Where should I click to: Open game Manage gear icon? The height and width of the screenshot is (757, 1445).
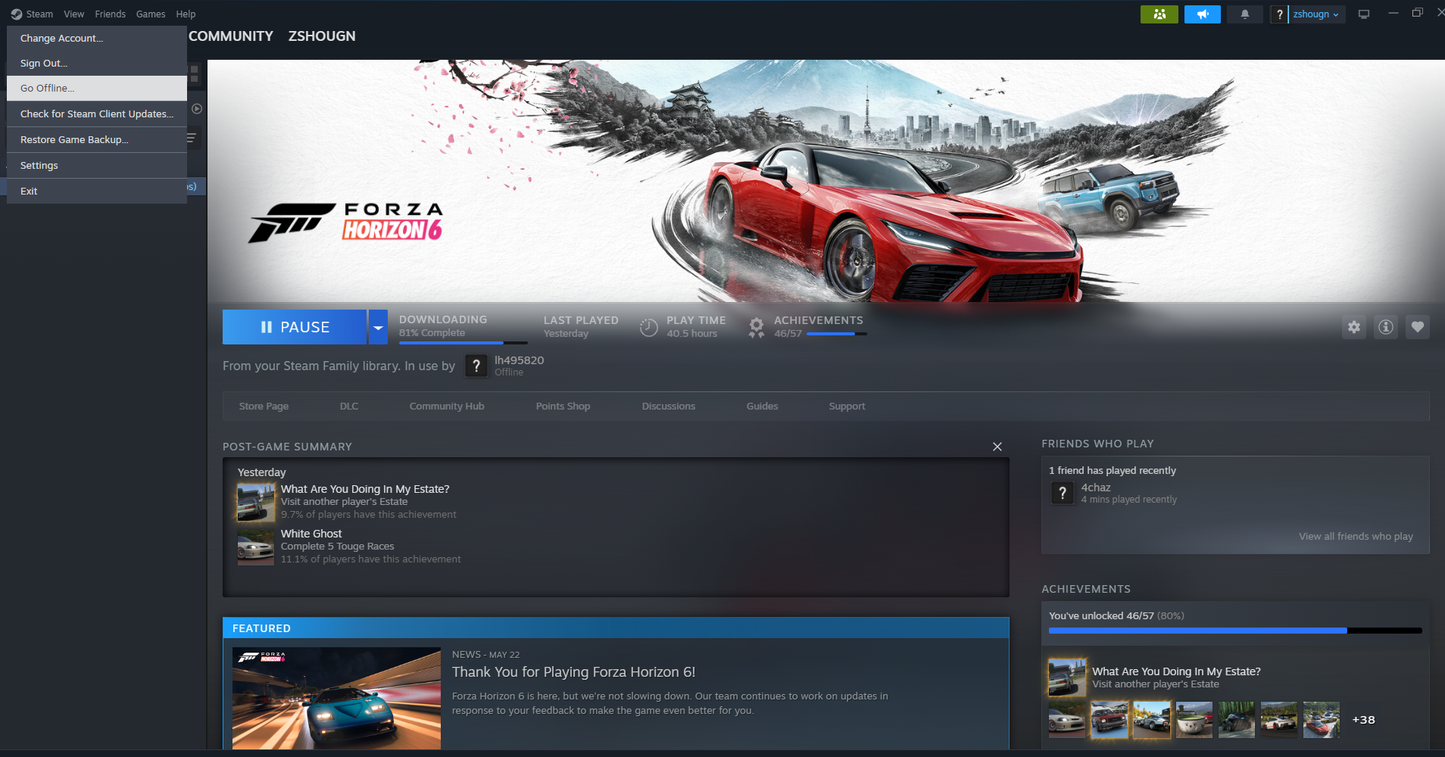coord(1354,327)
